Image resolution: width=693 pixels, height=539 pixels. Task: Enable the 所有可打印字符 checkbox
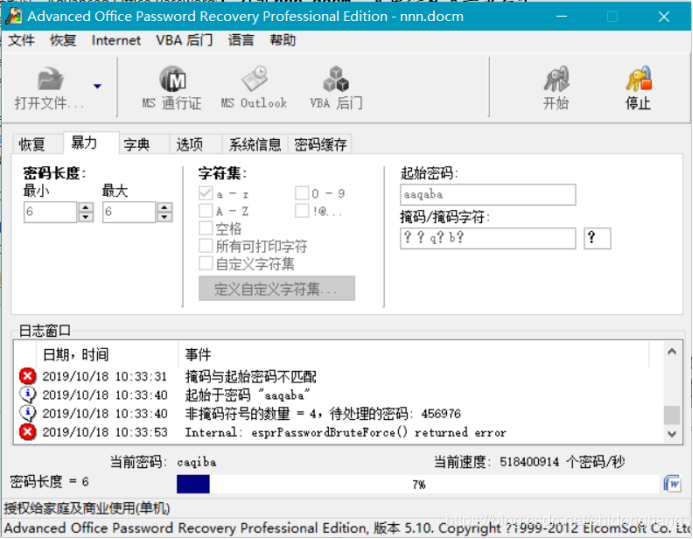click(206, 246)
